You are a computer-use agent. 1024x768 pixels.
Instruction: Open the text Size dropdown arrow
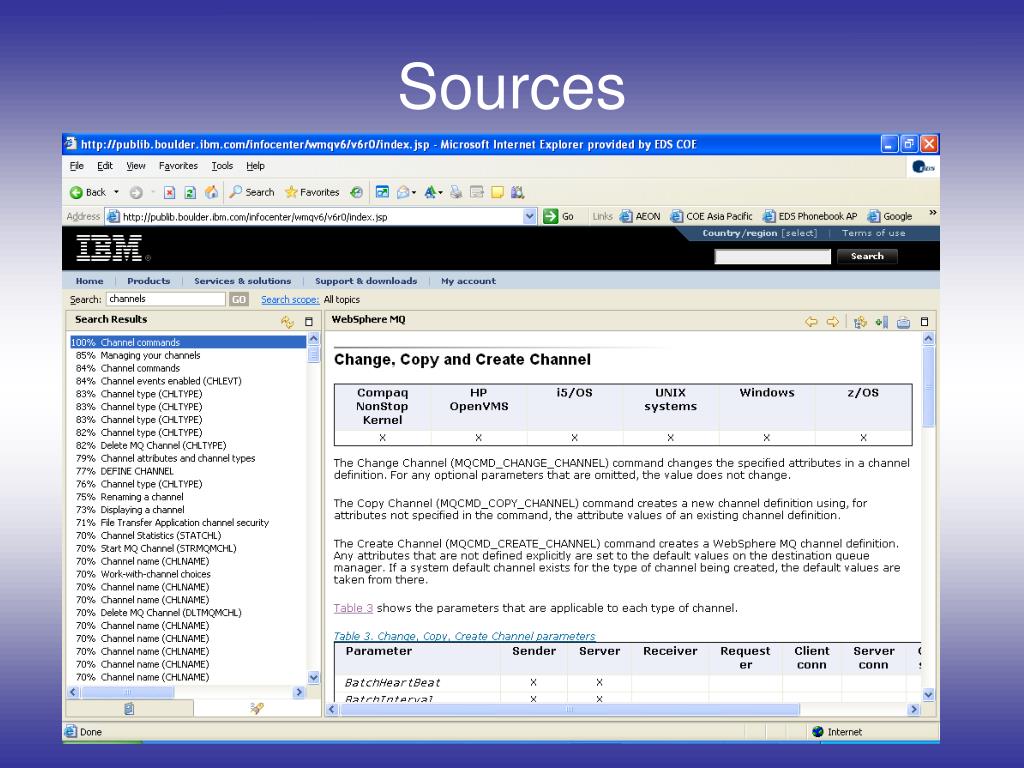coord(440,193)
